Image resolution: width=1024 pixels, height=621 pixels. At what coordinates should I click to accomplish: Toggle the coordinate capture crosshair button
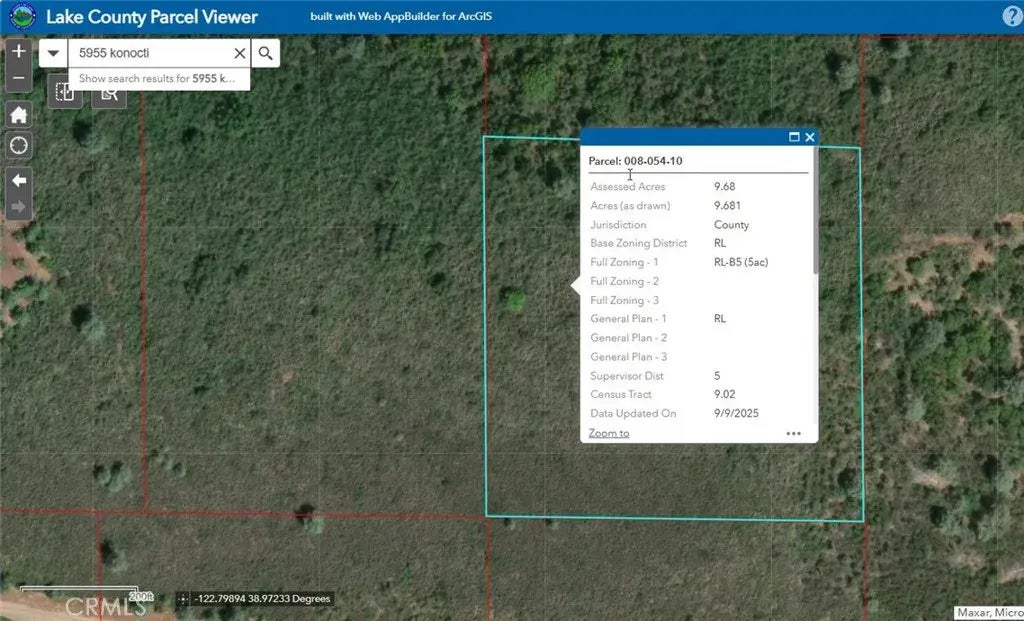click(x=183, y=599)
